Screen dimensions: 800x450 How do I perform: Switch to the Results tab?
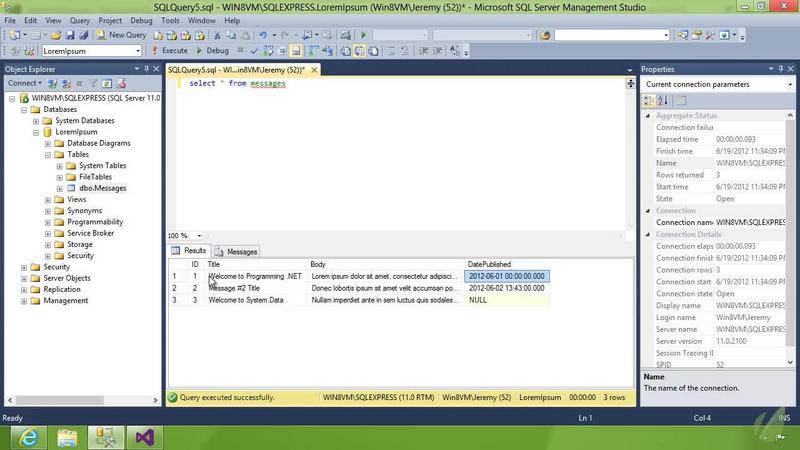click(189, 251)
